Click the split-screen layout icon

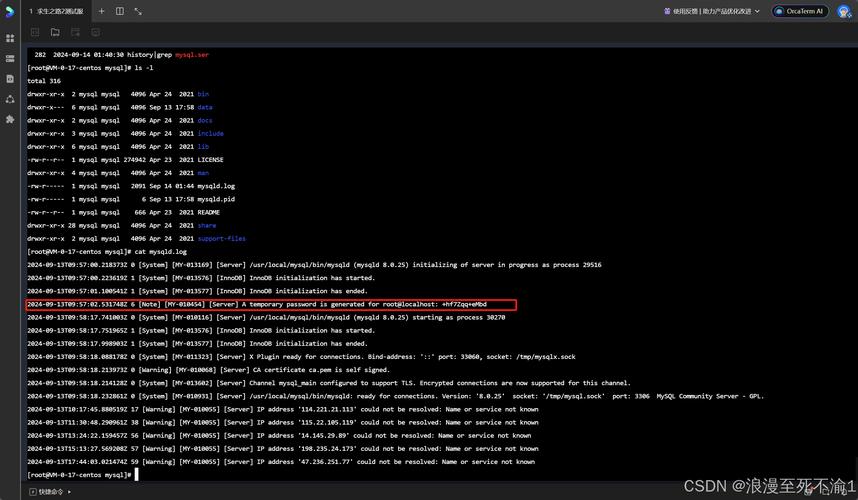click(119, 11)
